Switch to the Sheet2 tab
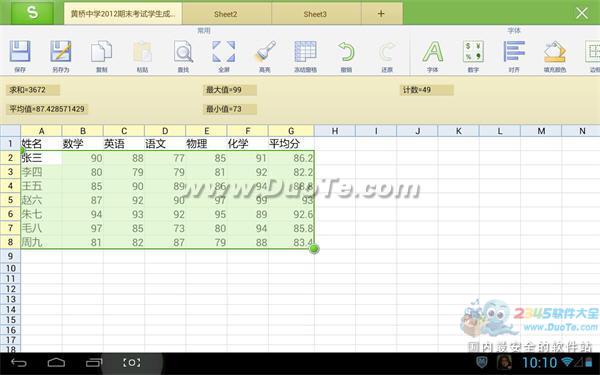The height and width of the screenshot is (375, 600). (226, 14)
